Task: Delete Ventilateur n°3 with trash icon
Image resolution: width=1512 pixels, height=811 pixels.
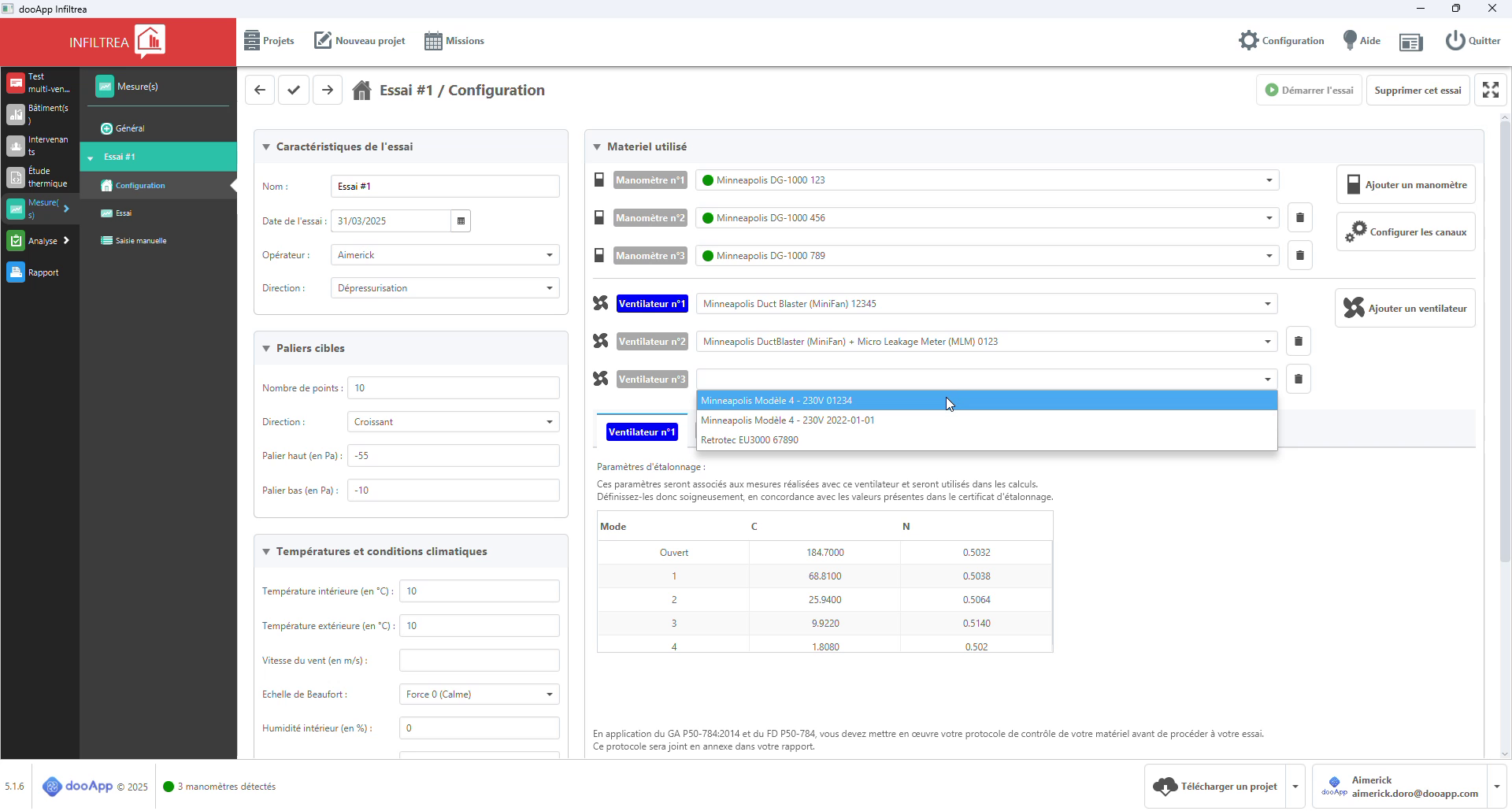Action: pos(1299,380)
